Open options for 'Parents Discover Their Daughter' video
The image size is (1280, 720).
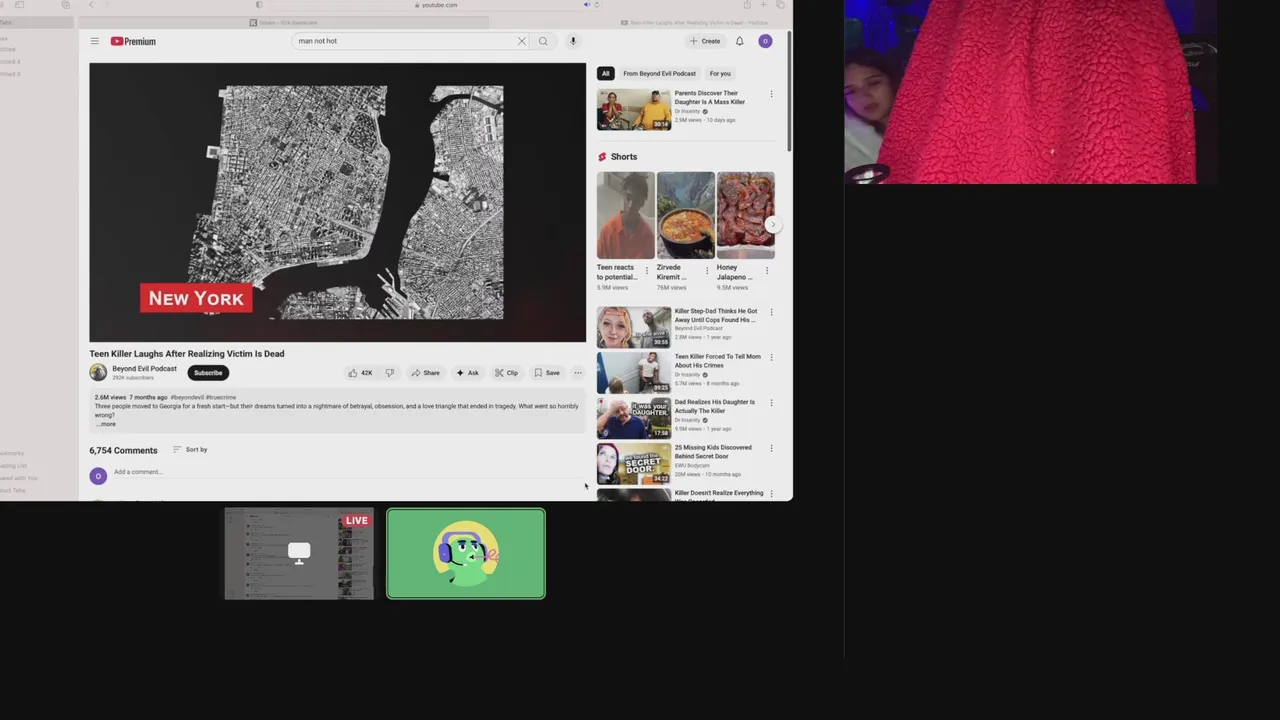click(771, 94)
